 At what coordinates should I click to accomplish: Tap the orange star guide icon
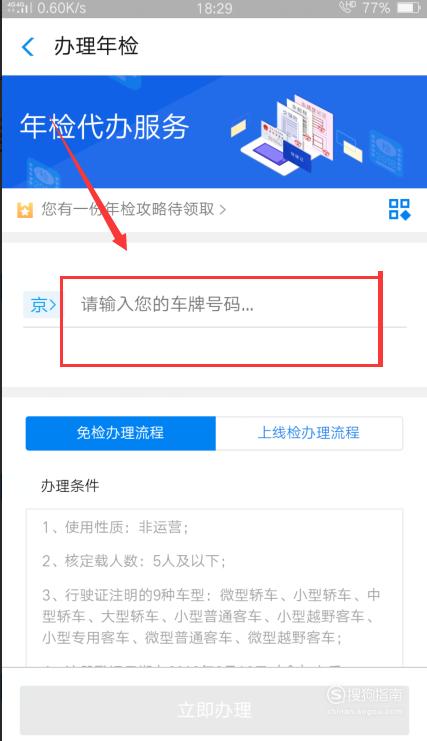point(25,210)
